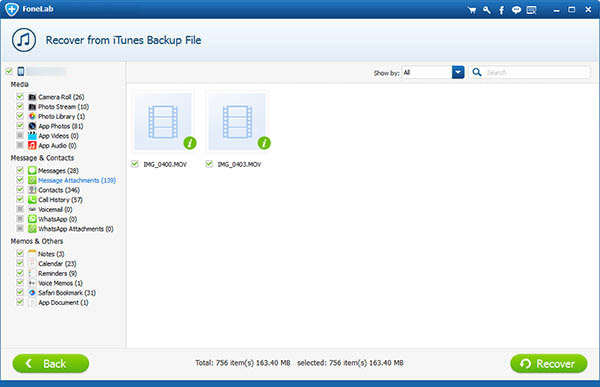Click the FoneLab shield logo

pos(11,9)
